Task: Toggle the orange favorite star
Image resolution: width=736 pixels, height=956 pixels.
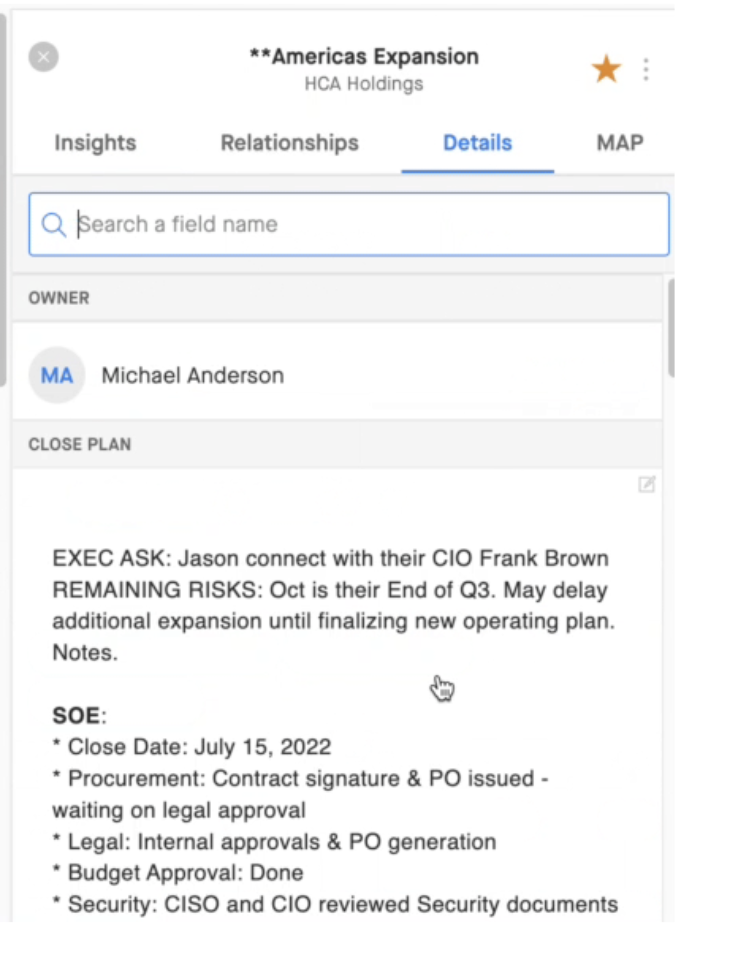Action: pos(606,68)
